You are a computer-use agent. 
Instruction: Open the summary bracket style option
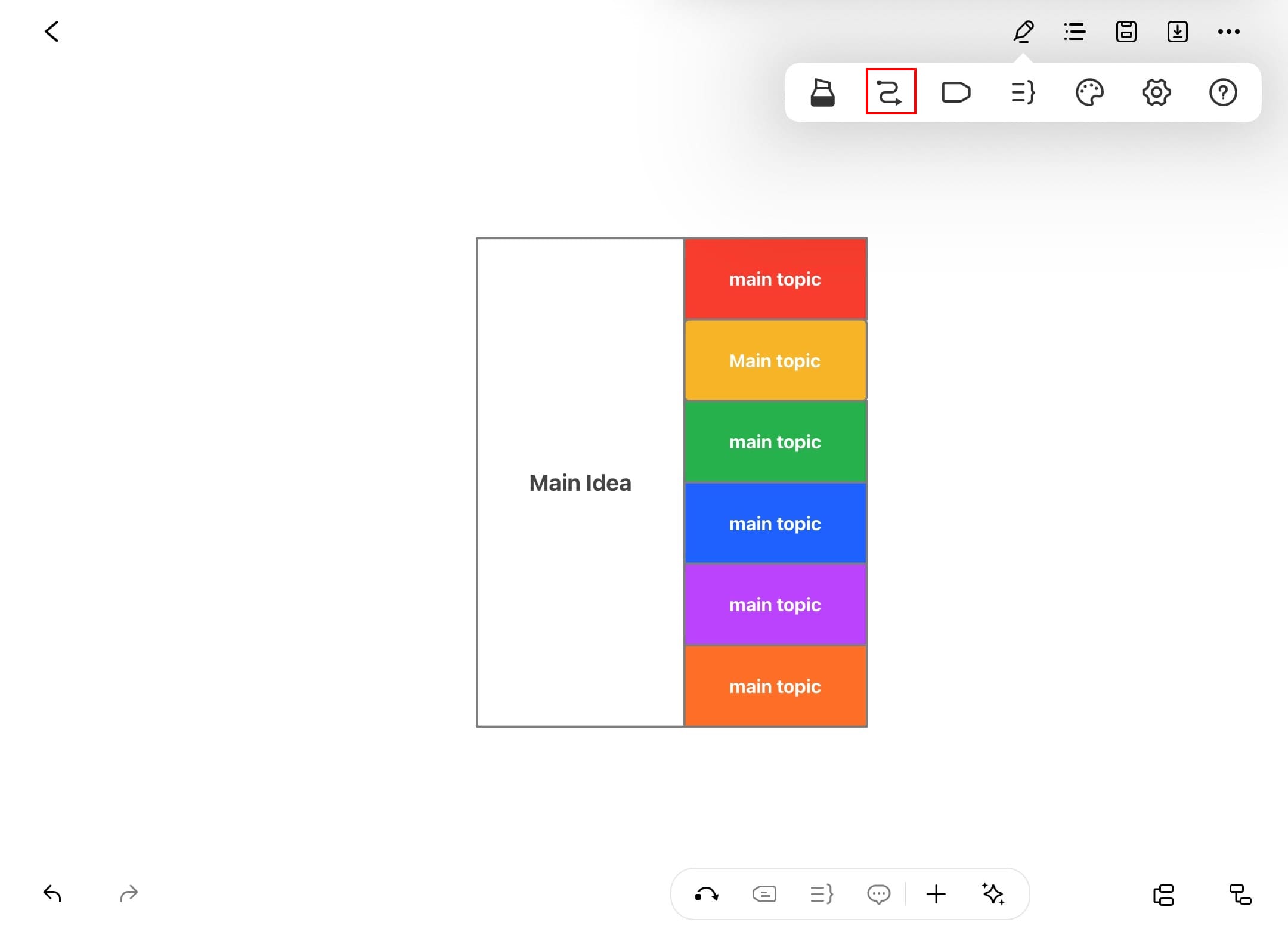click(x=1023, y=92)
